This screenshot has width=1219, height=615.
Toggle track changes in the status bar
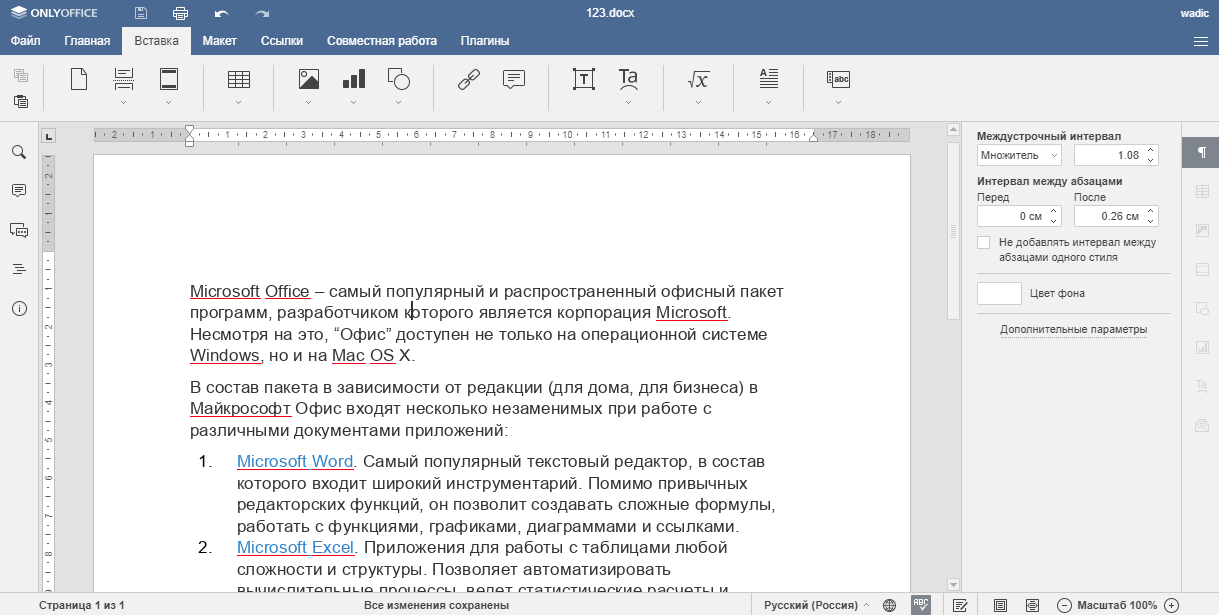click(x=959, y=604)
